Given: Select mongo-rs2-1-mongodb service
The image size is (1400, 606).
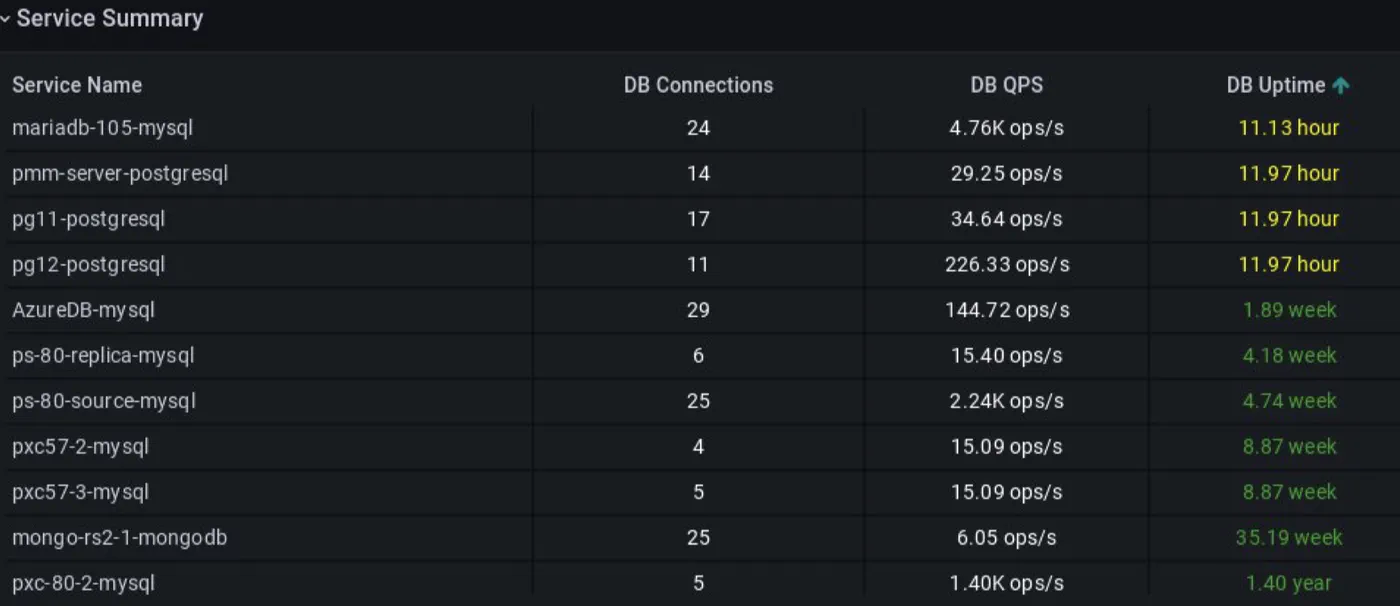Looking at the screenshot, I should click(119, 538).
